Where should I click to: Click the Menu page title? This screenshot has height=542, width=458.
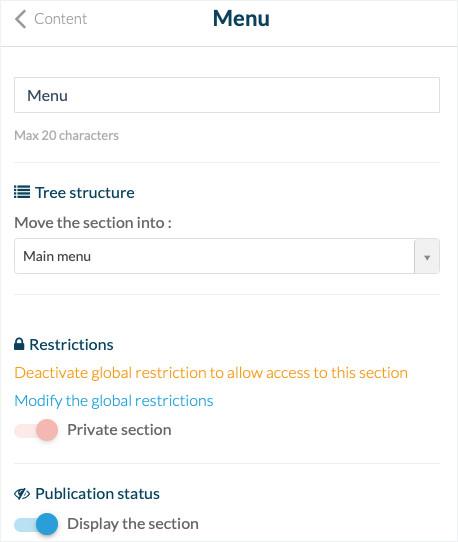[x=241, y=18]
